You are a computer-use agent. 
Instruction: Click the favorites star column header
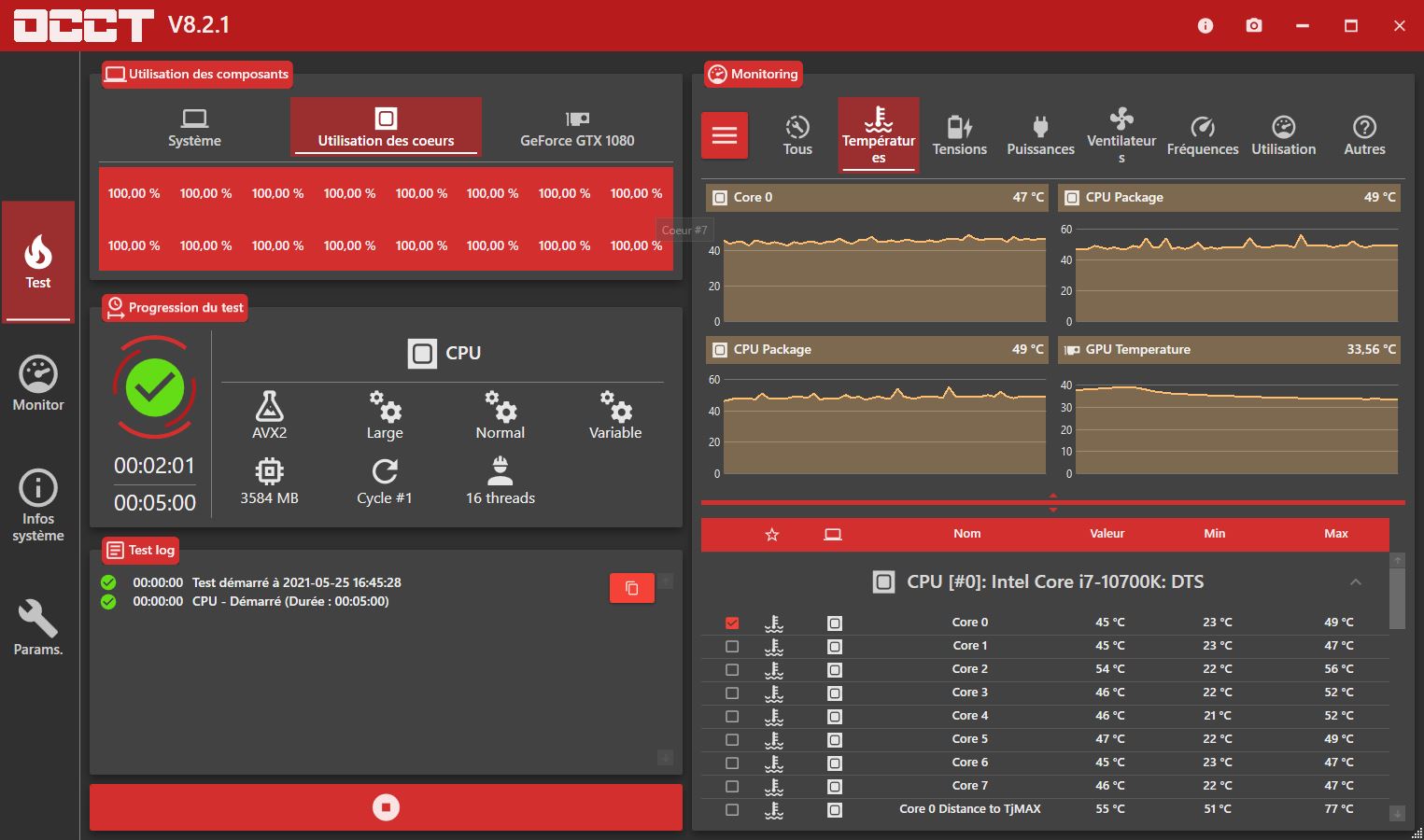click(x=771, y=535)
